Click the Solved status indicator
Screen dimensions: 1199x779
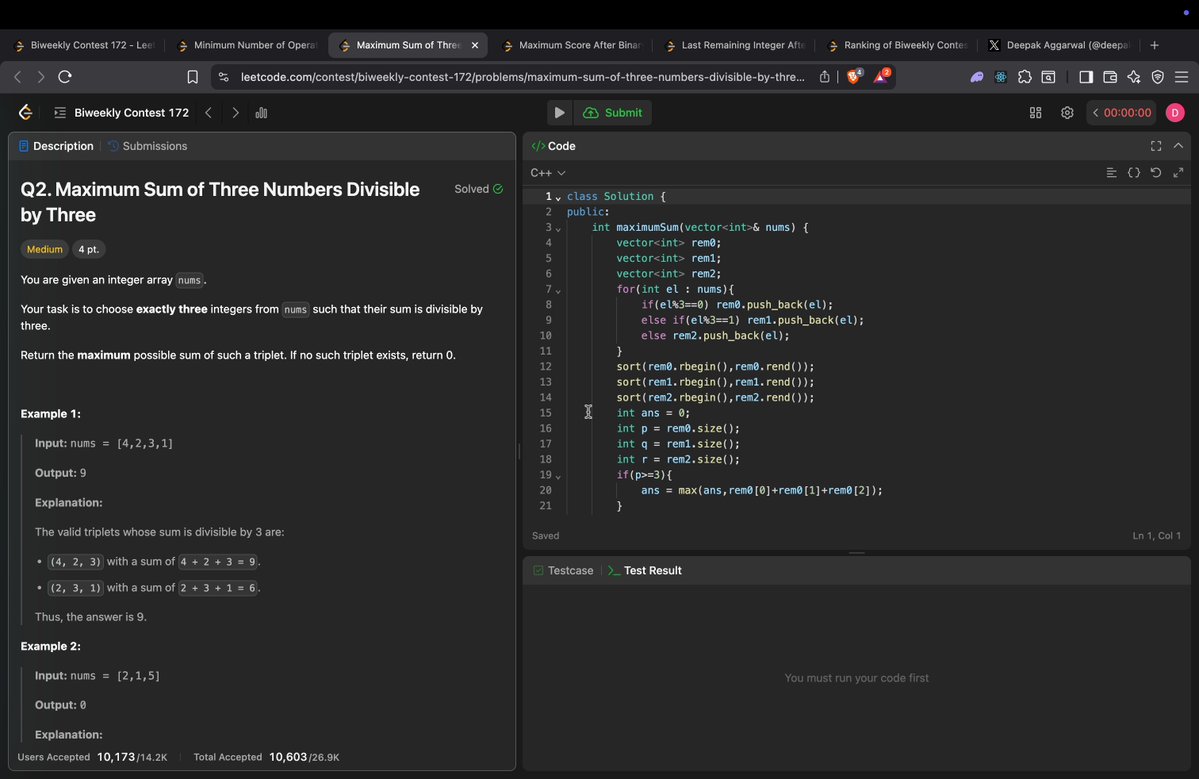coord(479,189)
